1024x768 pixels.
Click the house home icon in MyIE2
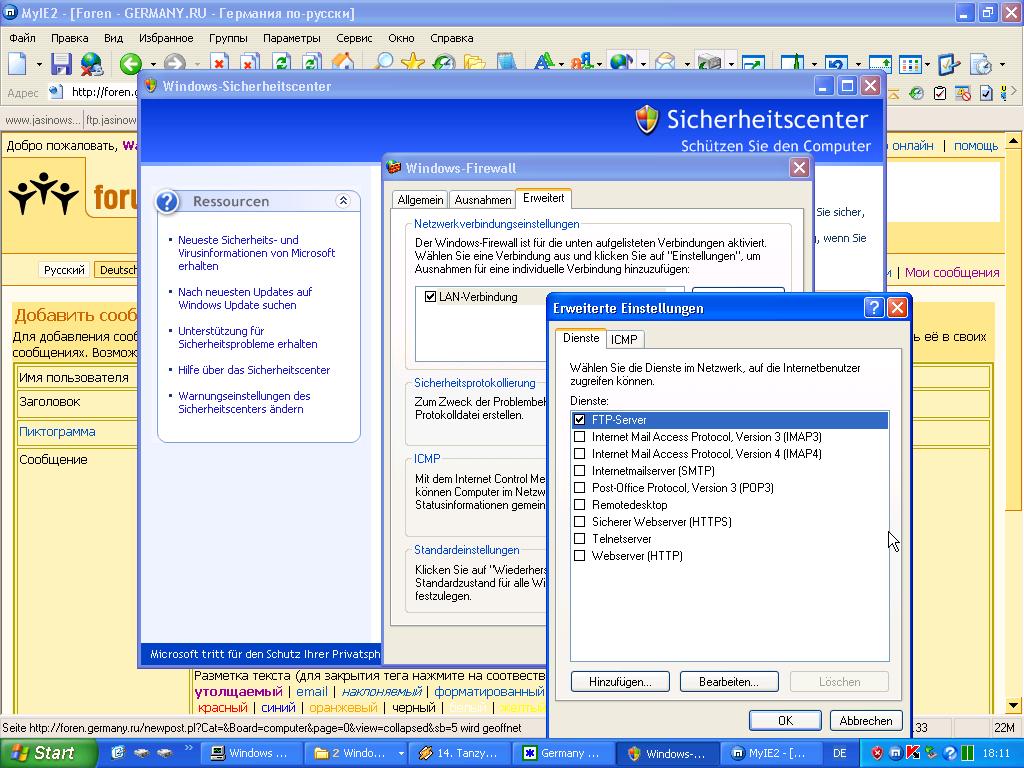coord(343,61)
